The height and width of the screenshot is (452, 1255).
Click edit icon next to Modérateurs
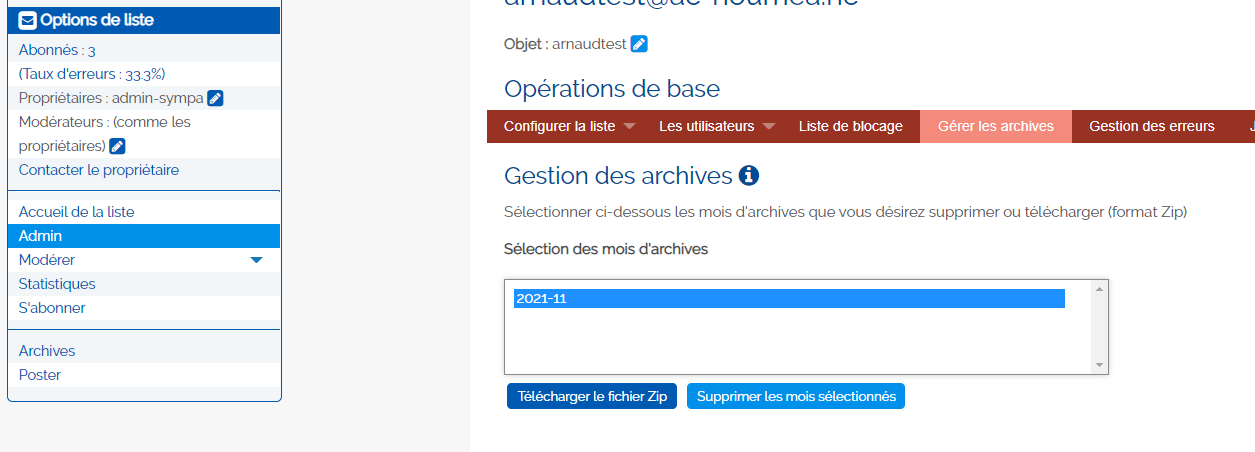pyautogui.click(x=117, y=146)
